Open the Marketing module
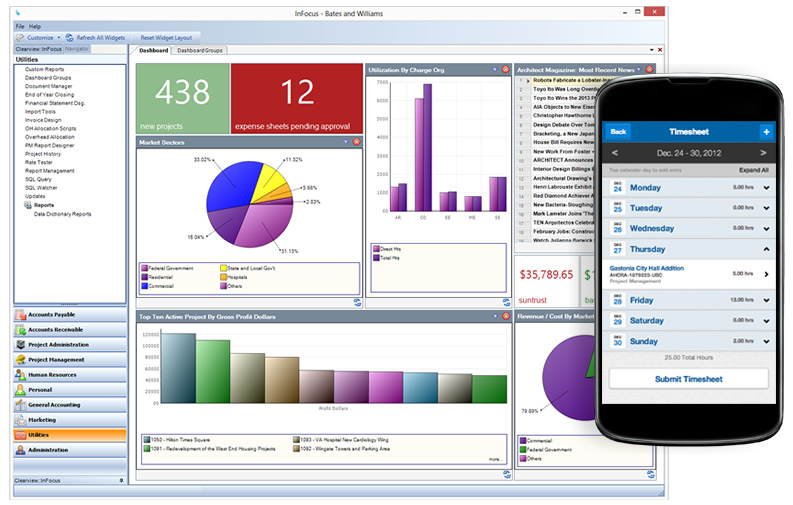Image resolution: width=793 pixels, height=505 pixels. [x=70, y=420]
